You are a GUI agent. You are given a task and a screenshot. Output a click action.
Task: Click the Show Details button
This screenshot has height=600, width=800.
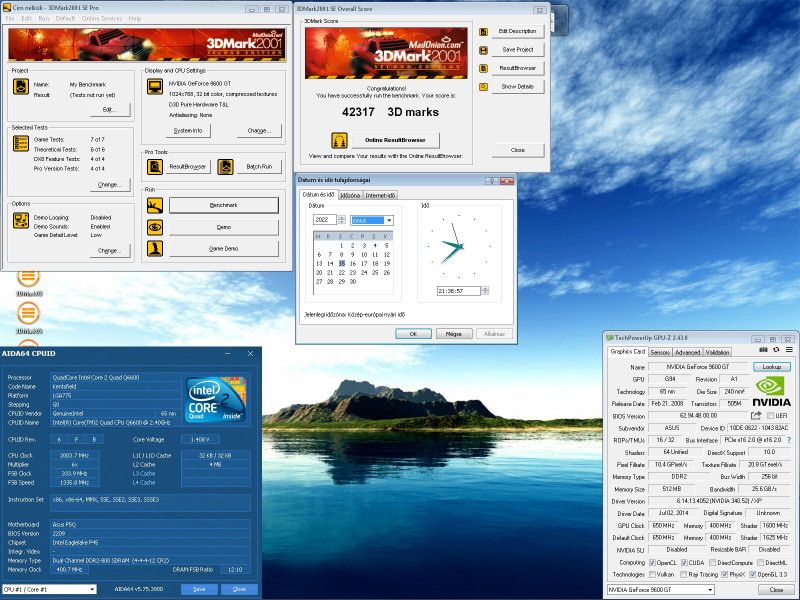coord(517,87)
